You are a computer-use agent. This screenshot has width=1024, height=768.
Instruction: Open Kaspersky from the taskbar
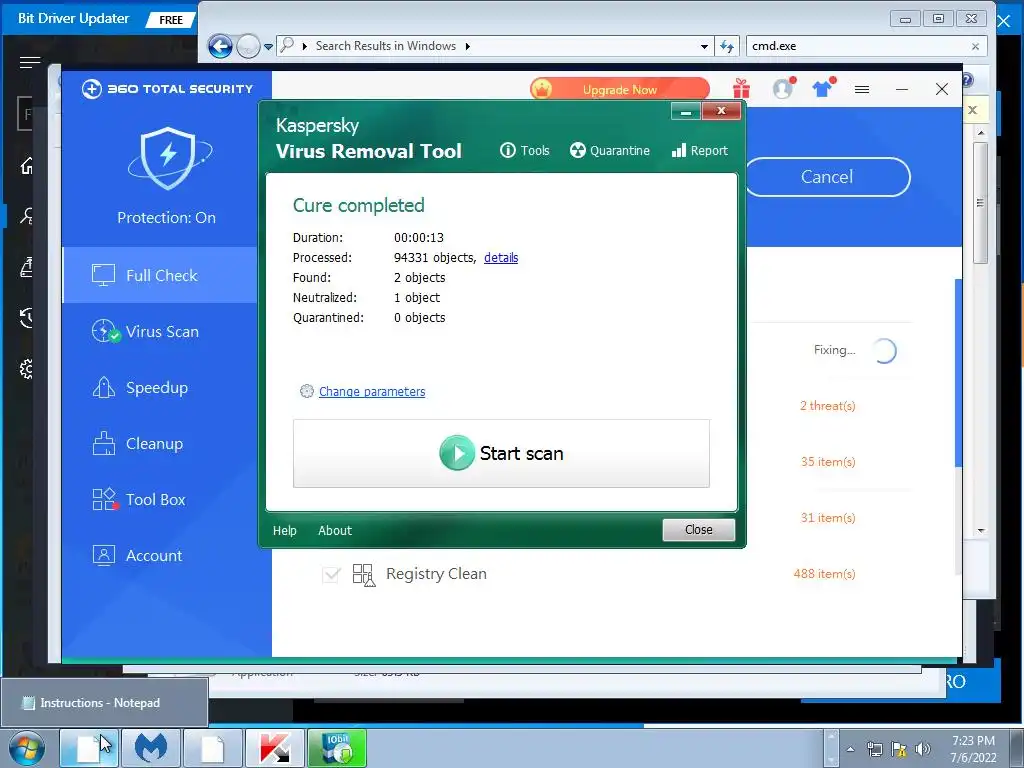pos(274,748)
